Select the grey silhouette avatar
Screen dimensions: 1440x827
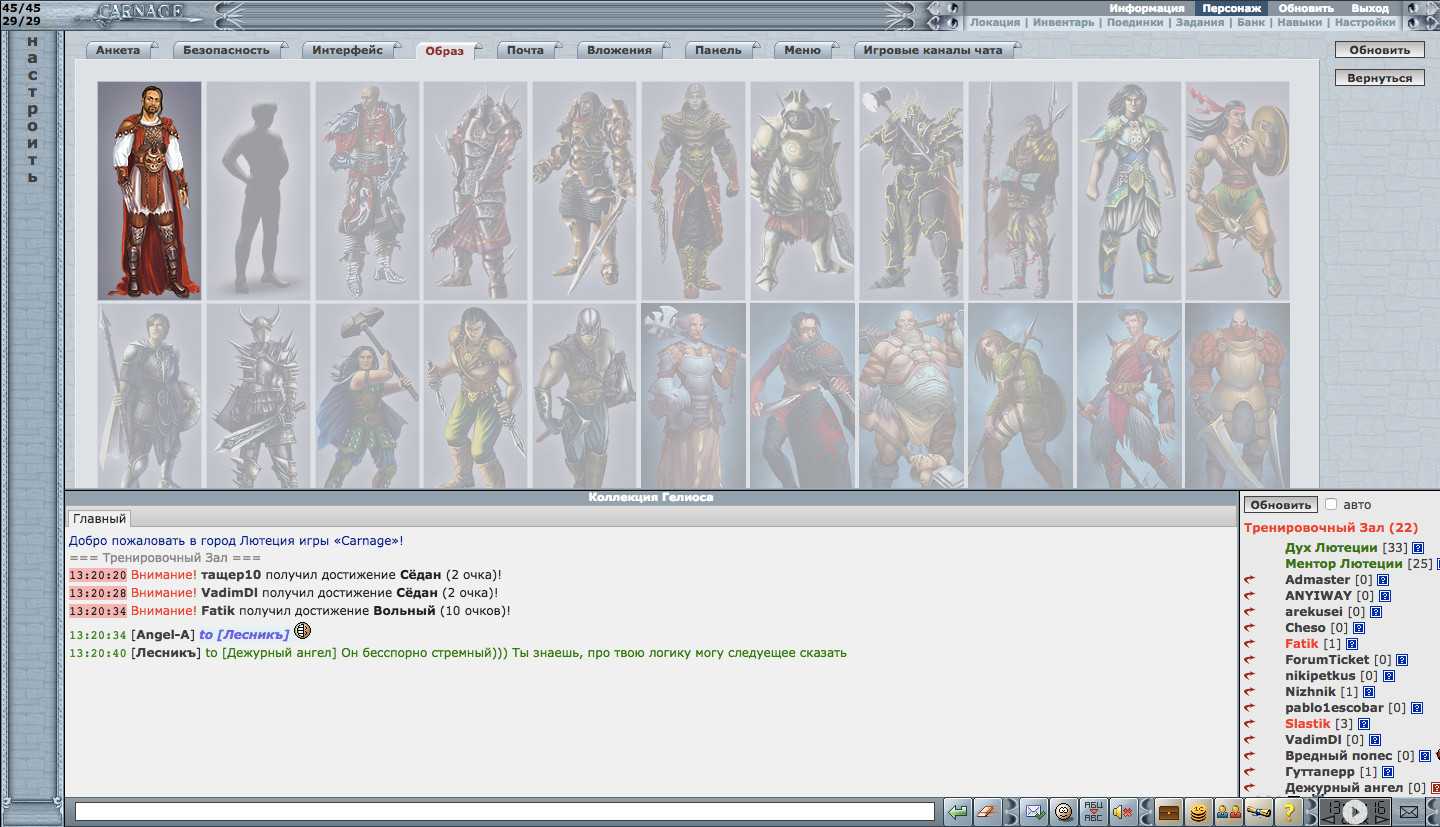[x=258, y=191]
